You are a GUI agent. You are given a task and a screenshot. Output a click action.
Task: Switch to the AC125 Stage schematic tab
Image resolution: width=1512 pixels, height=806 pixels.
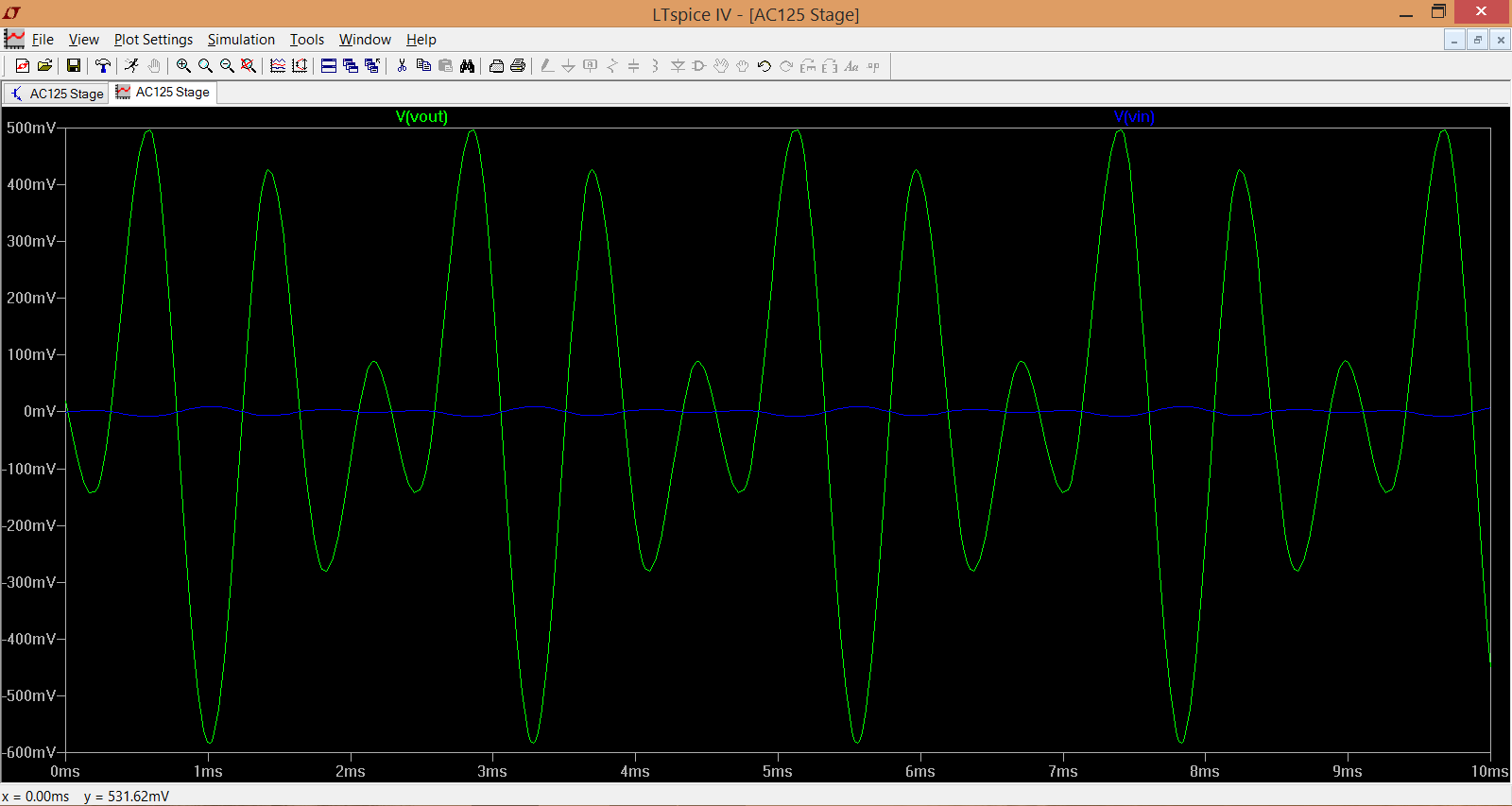(57, 94)
